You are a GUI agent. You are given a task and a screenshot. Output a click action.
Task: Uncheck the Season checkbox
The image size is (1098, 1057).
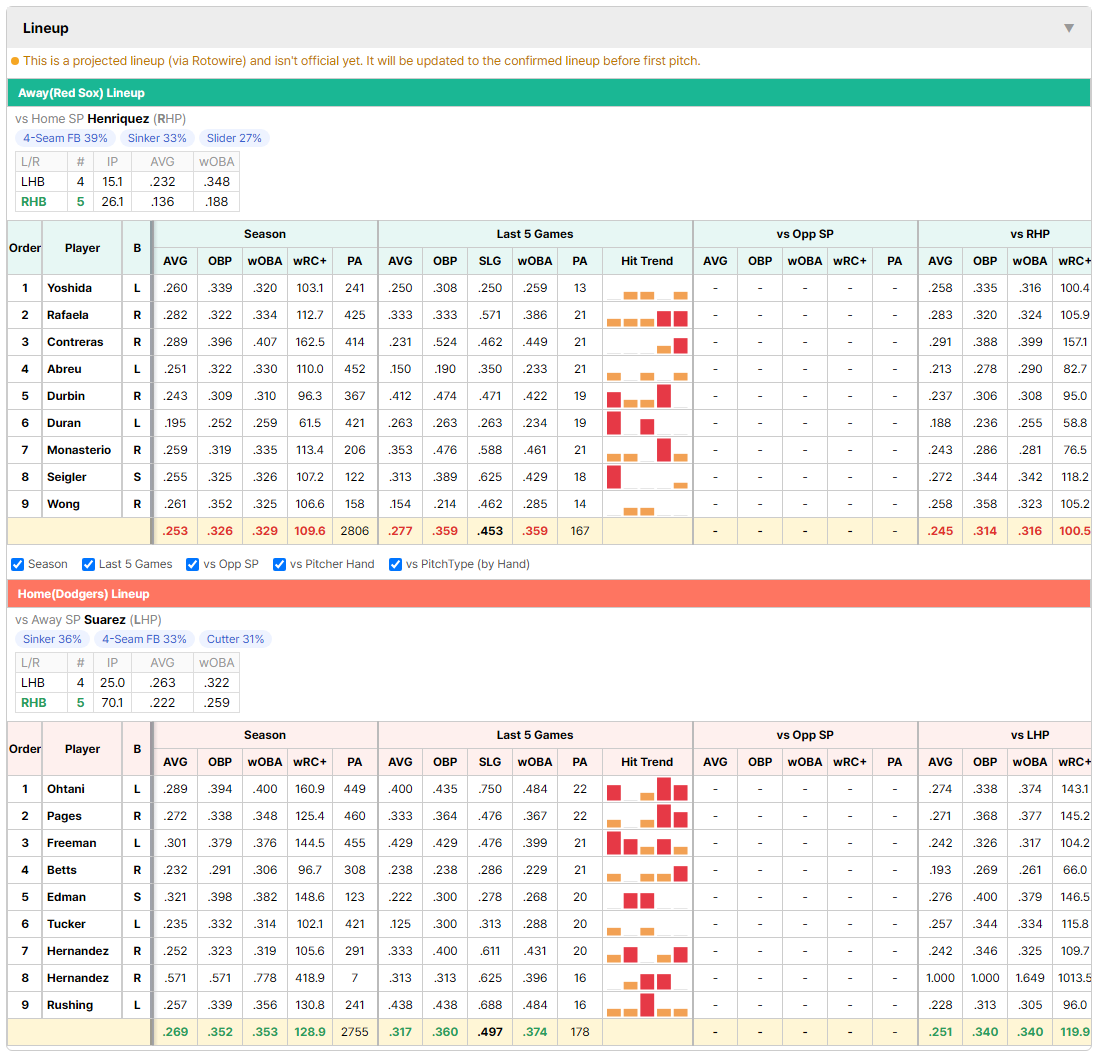click(18, 565)
